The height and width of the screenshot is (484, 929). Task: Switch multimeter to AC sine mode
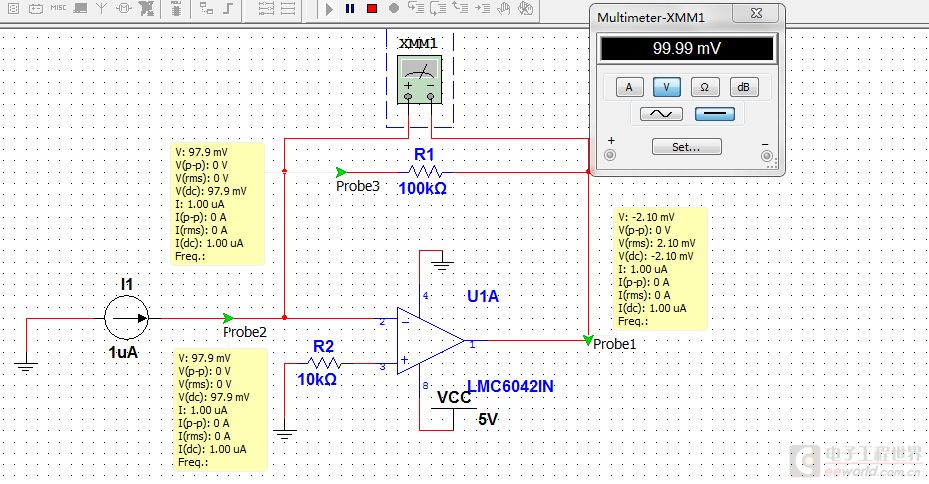[x=661, y=114]
